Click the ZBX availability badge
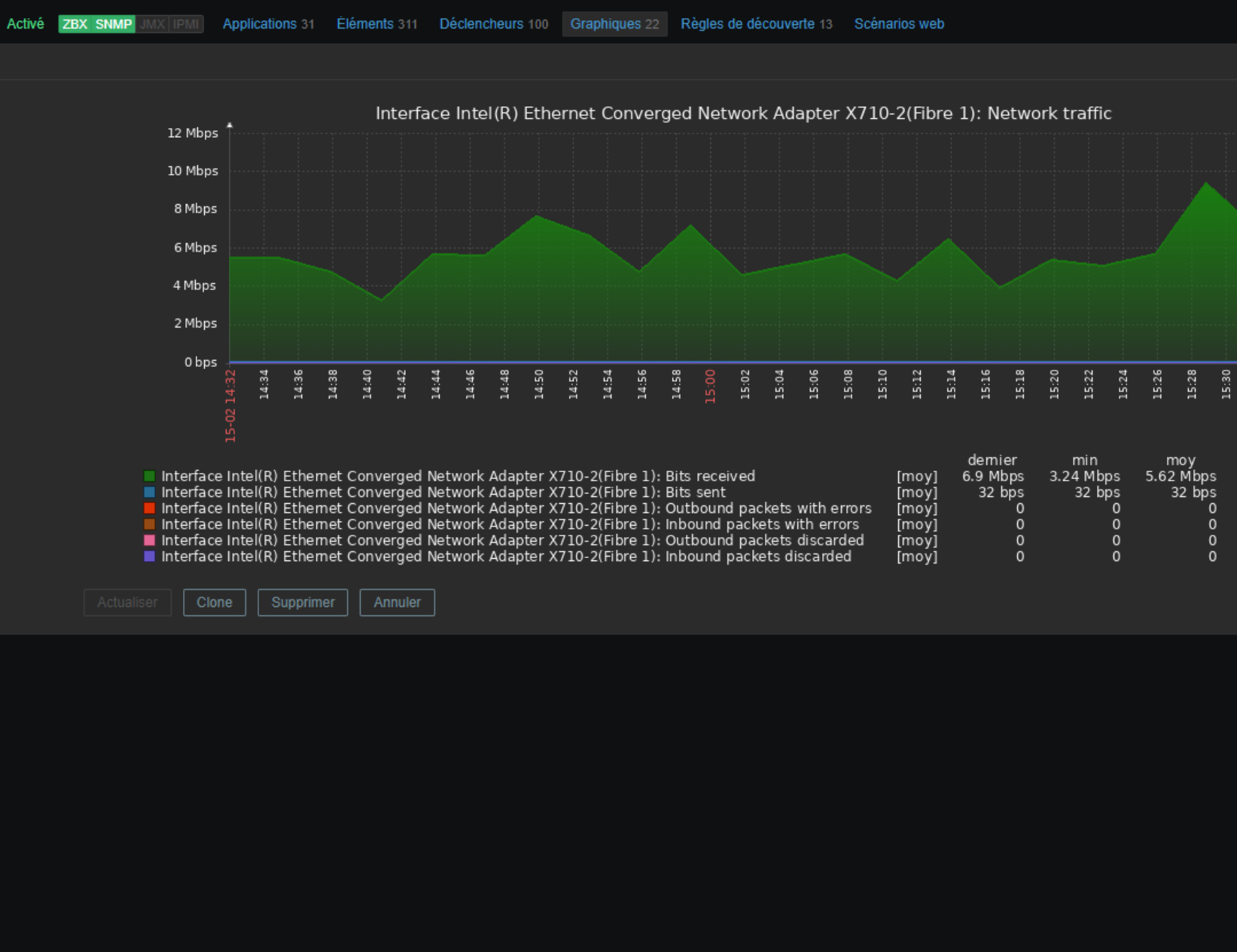This screenshot has width=1237, height=952. (x=75, y=25)
